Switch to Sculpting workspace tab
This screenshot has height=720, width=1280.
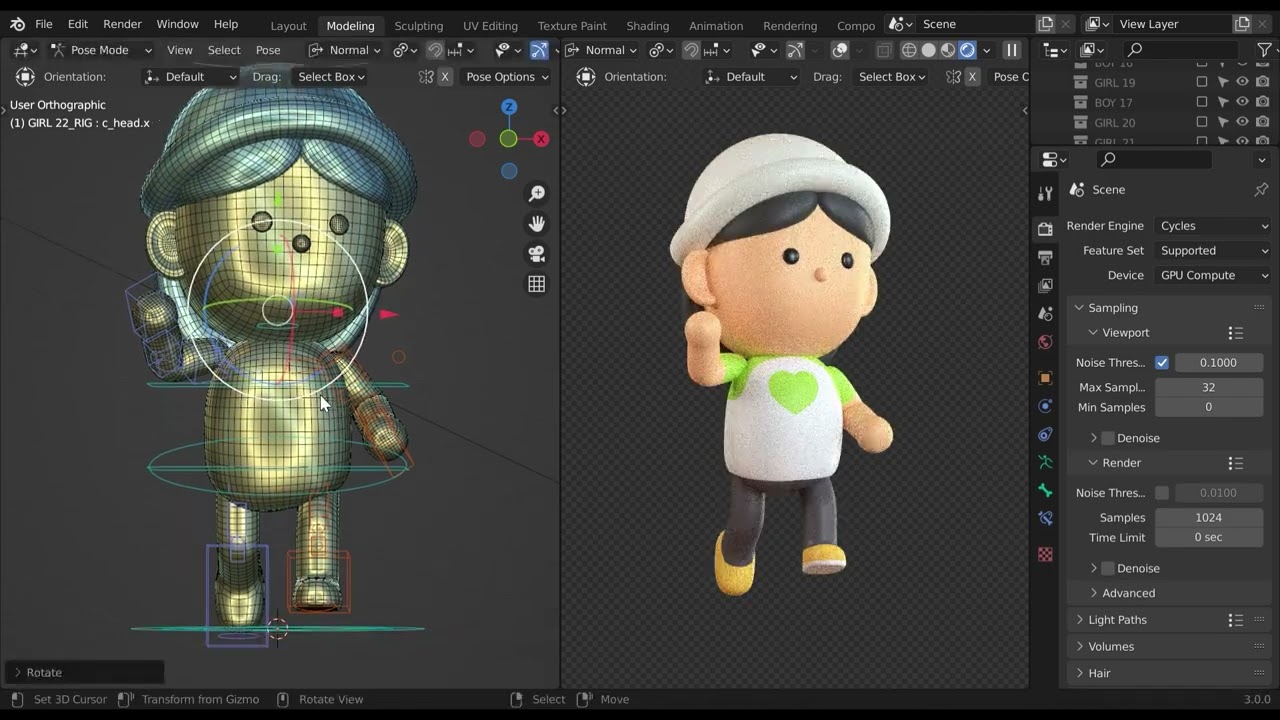tap(418, 25)
